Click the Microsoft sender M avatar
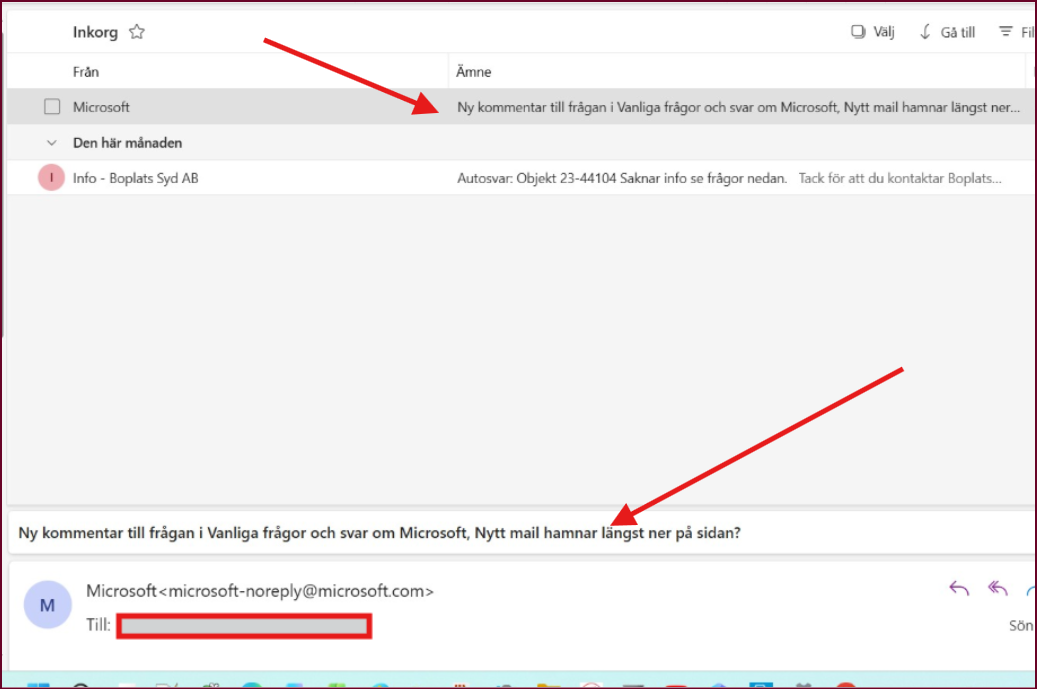Viewport: 1037px width, 689px height. coord(48,604)
